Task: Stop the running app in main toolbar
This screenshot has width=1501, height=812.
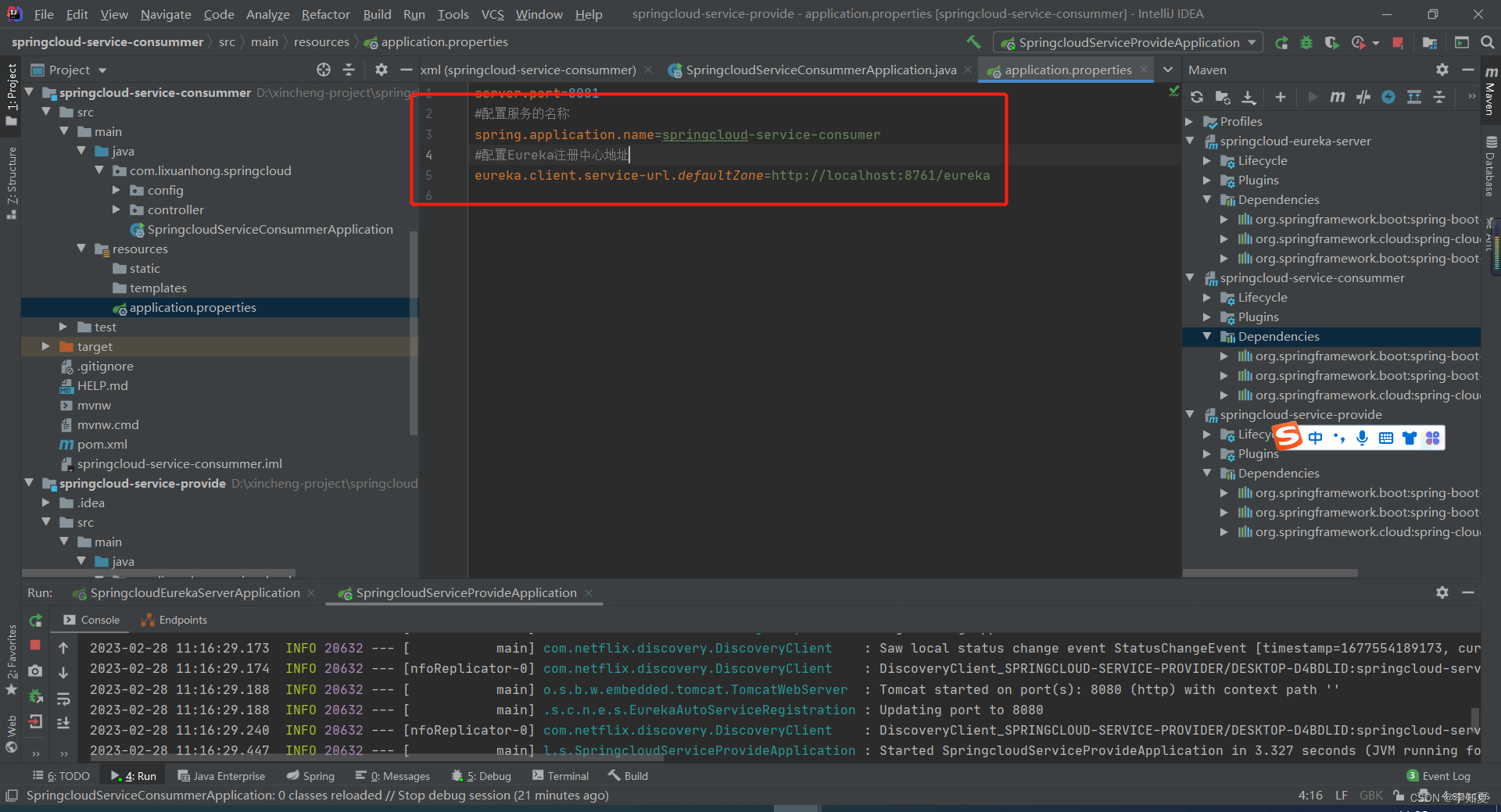Action: (x=1398, y=43)
